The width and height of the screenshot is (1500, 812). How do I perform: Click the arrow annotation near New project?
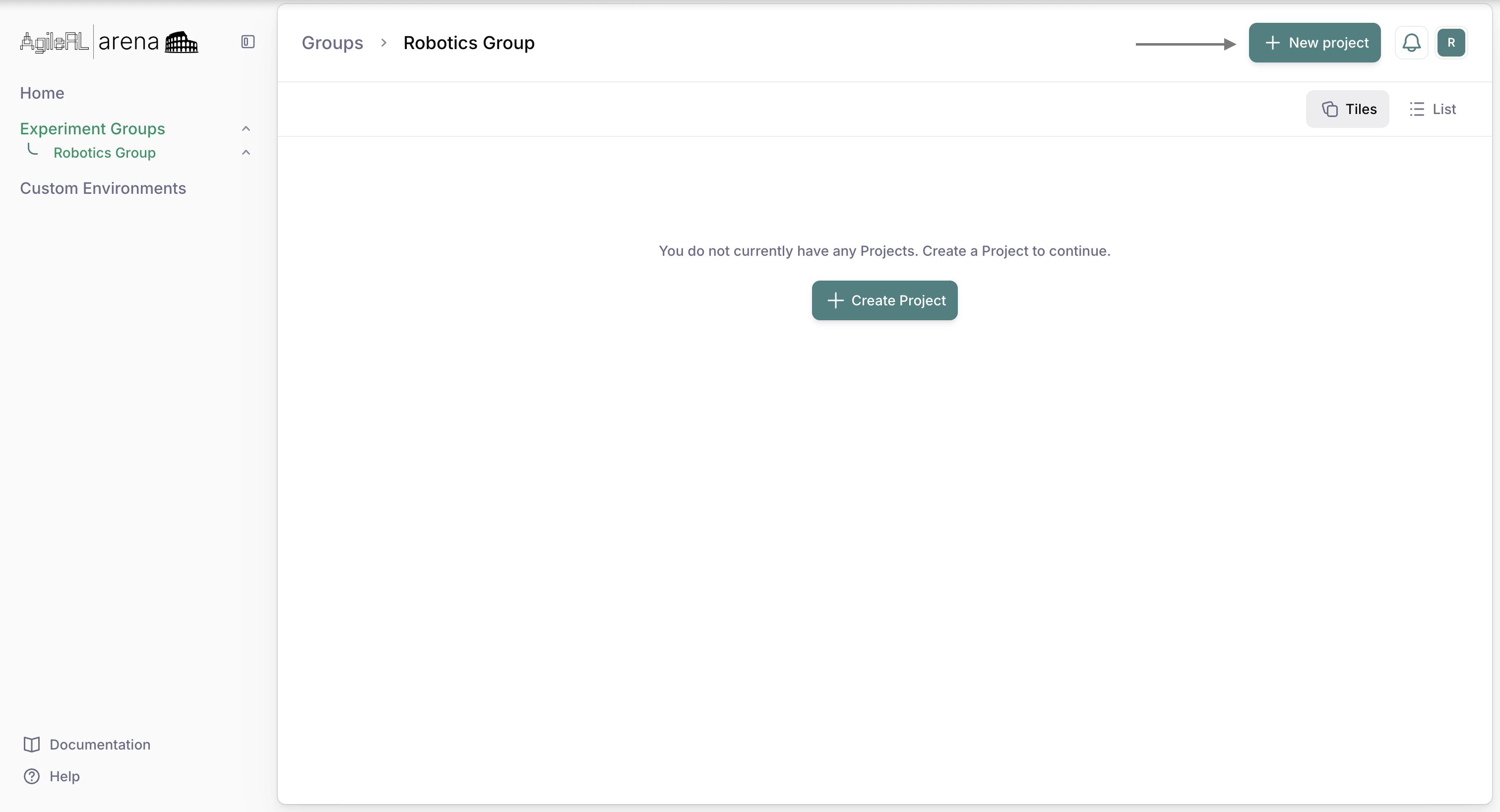click(x=1185, y=44)
